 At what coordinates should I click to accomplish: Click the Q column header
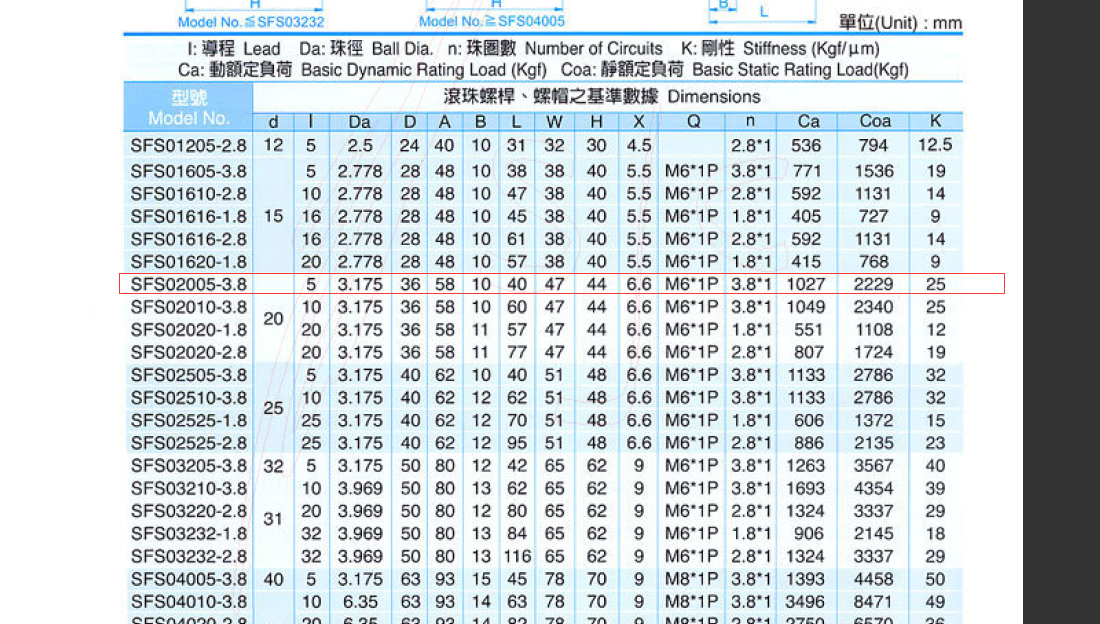692,121
